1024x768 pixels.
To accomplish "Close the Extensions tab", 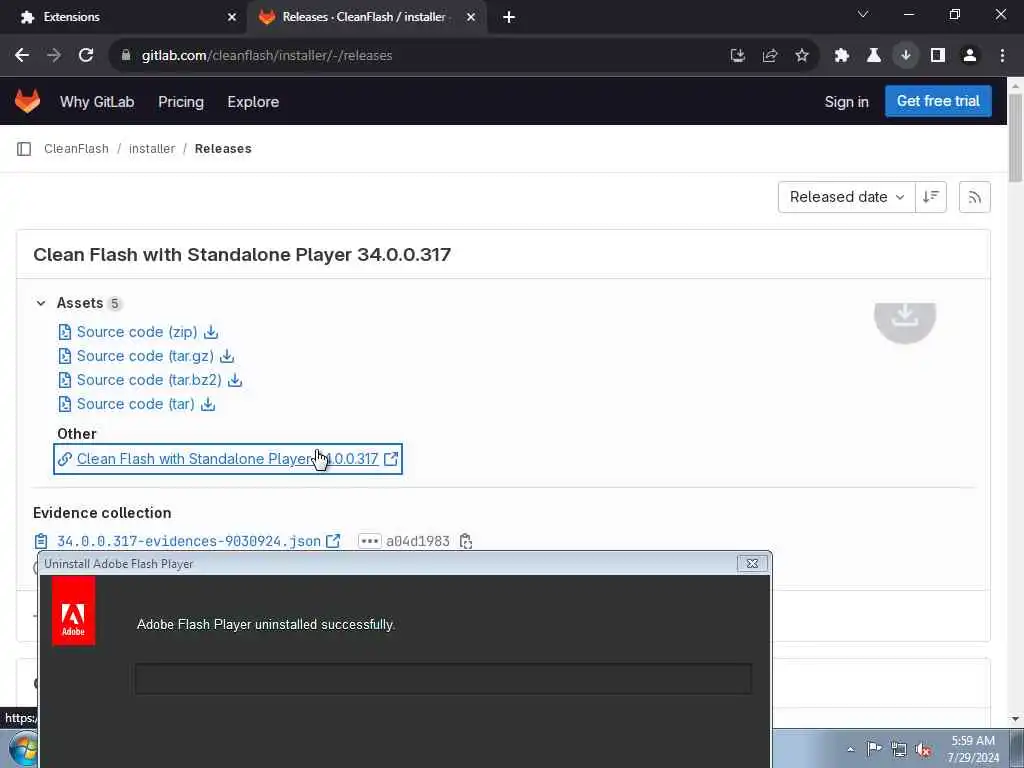I will [232, 18].
